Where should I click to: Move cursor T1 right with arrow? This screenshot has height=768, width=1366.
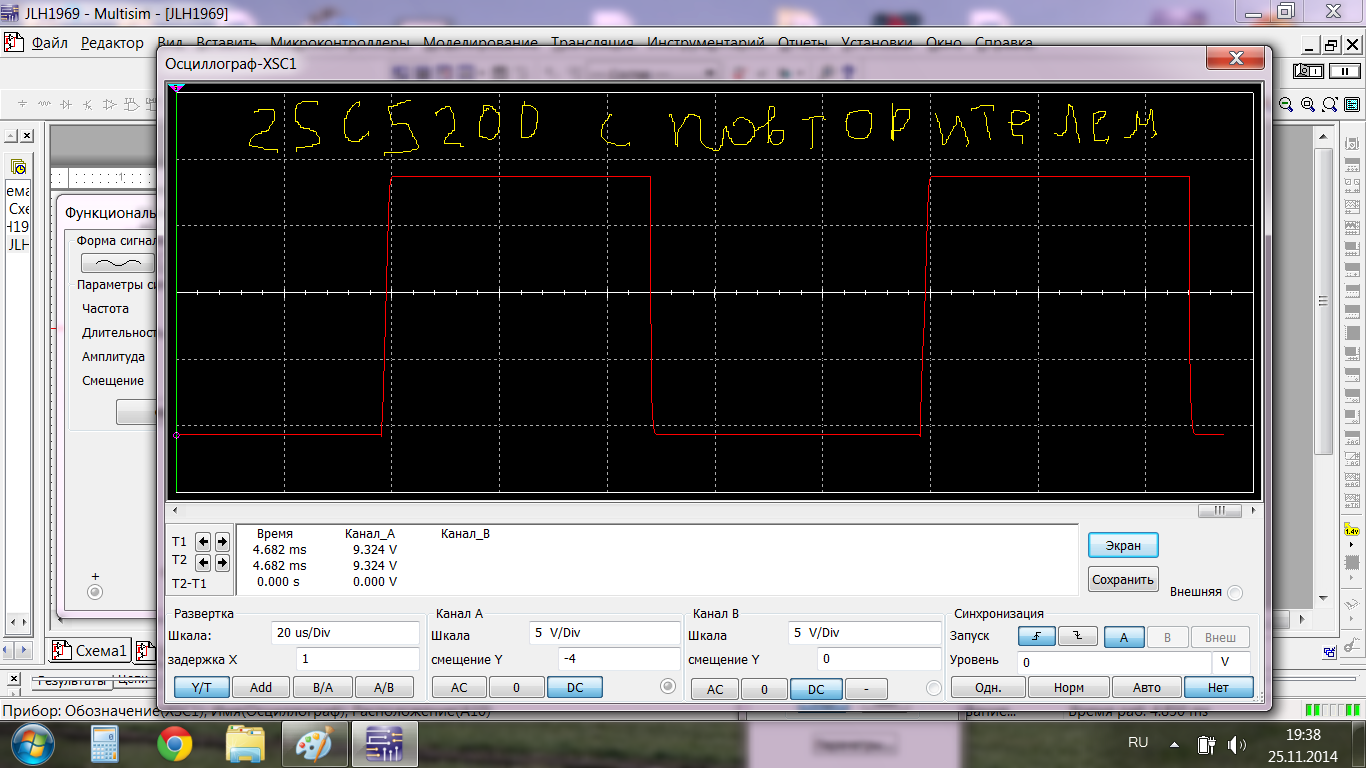(222, 541)
